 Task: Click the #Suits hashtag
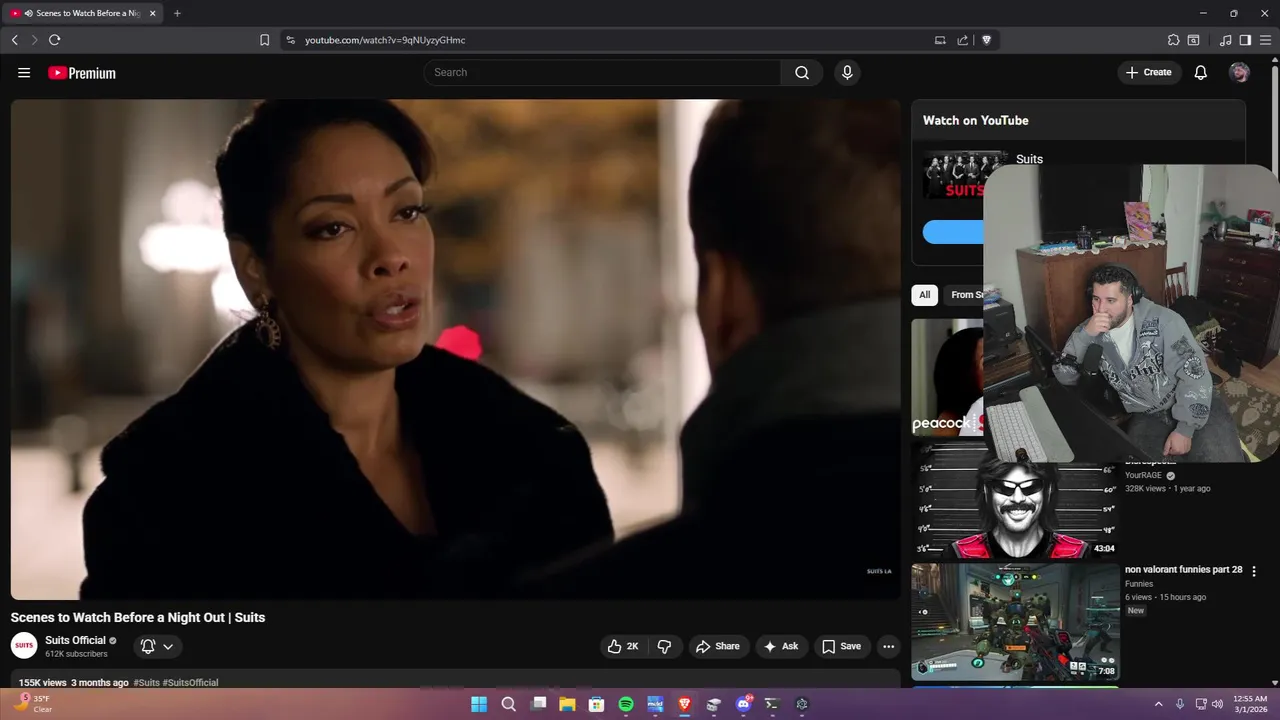tap(146, 682)
